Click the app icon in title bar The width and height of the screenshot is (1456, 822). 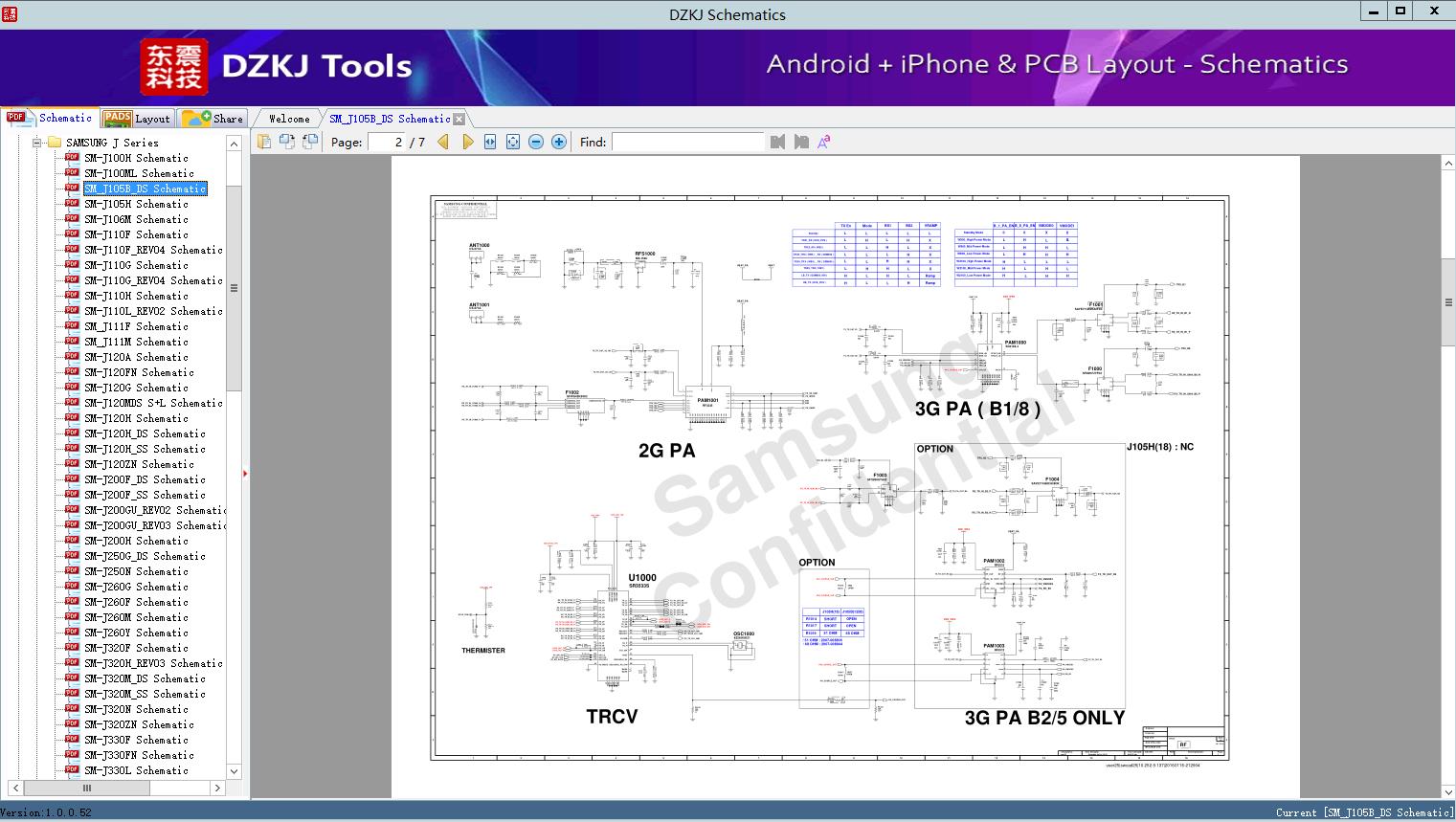[10, 13]
